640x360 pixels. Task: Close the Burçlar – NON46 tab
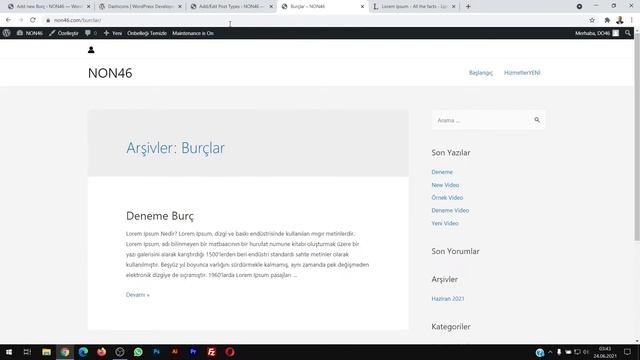coord(362,7)
